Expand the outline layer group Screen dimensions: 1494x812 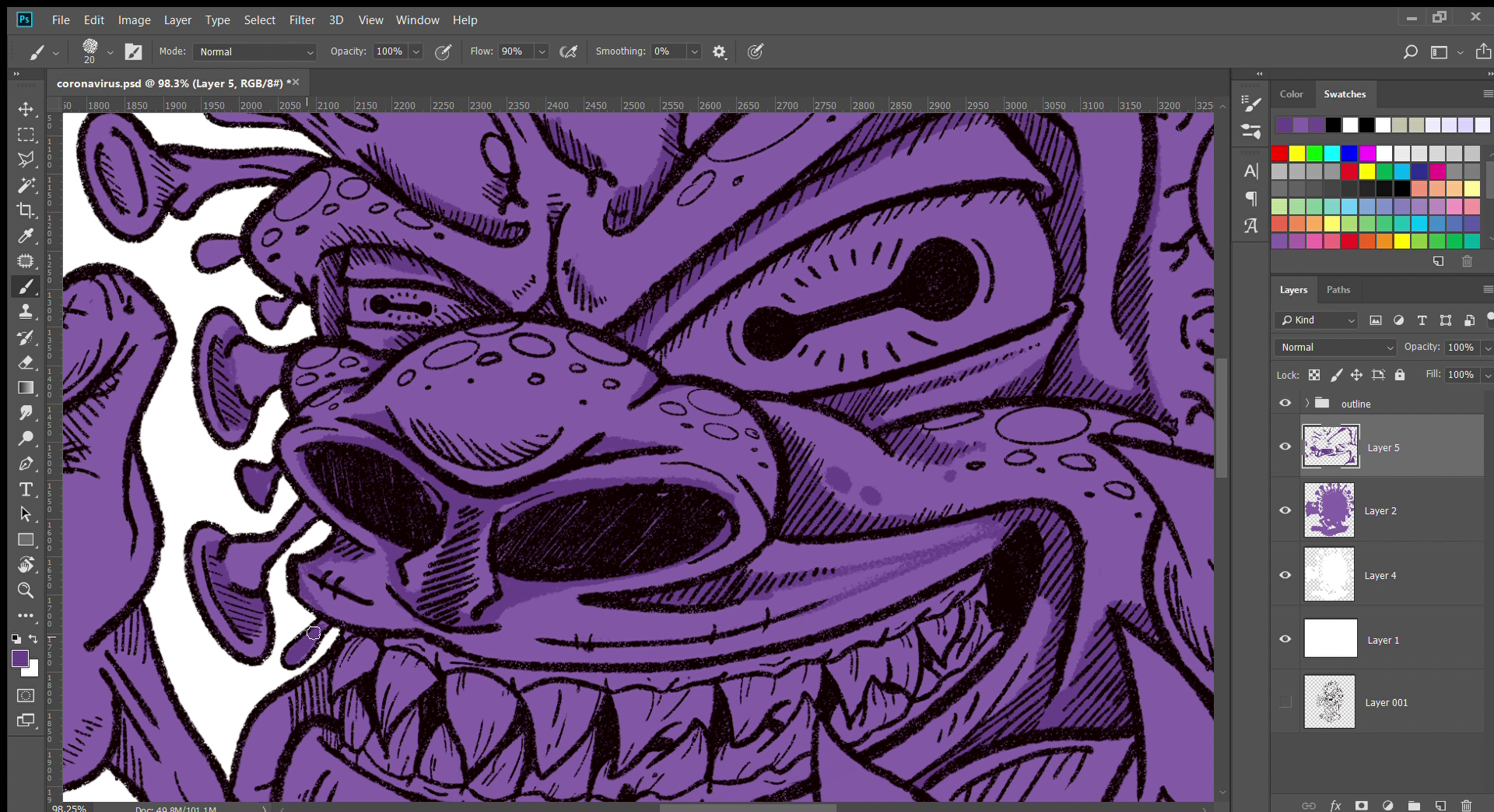click(x=1307, y=404)
